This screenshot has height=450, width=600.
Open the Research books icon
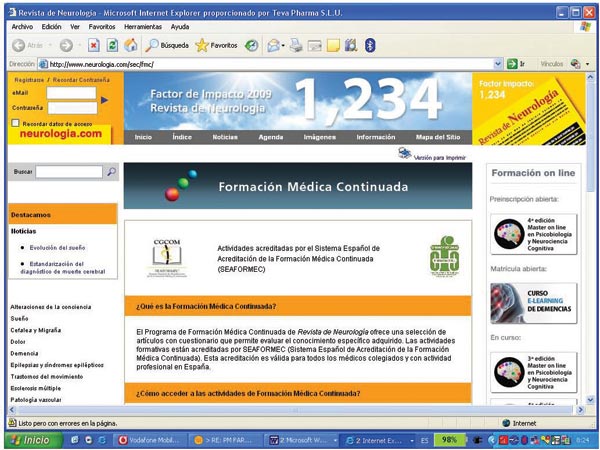coord(351,45)
